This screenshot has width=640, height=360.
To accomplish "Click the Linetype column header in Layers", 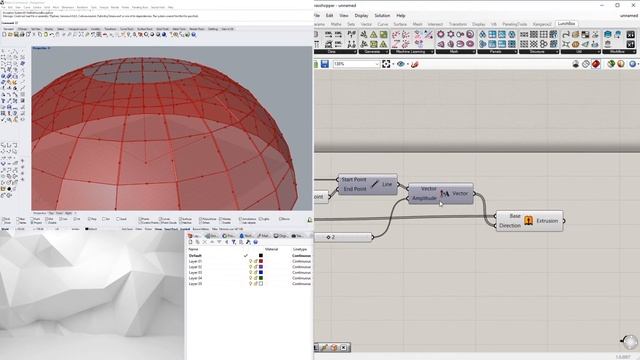I will pyautogui.click(x=300, y=249).
